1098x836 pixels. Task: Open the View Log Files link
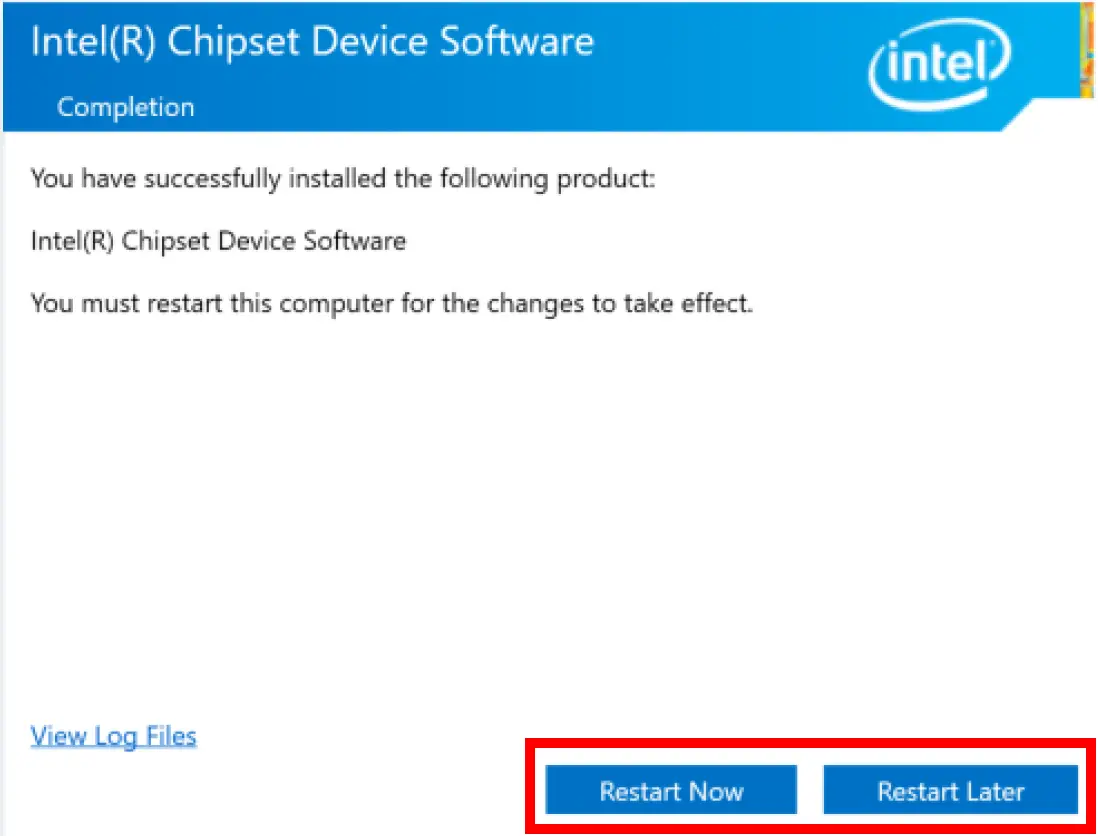point(114,737)
